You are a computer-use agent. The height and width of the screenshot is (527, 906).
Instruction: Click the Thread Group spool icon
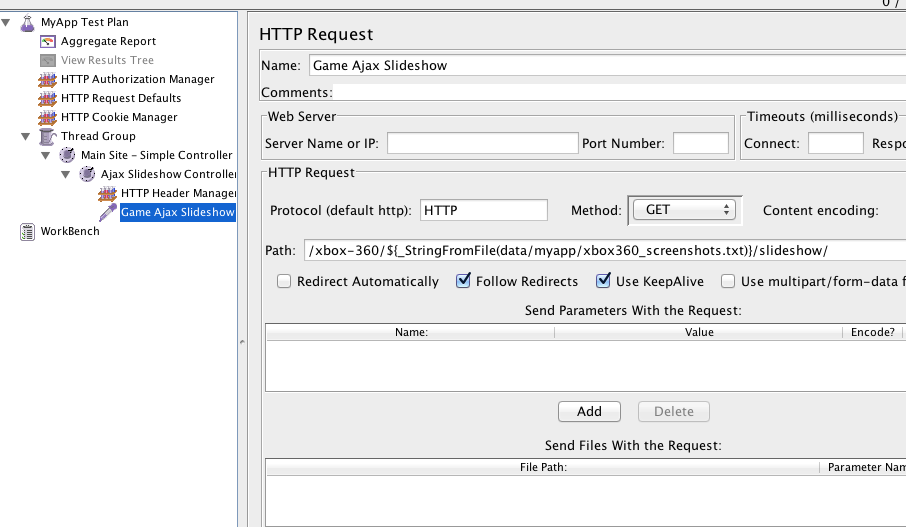pyautogui.click(x=48, y=136)
